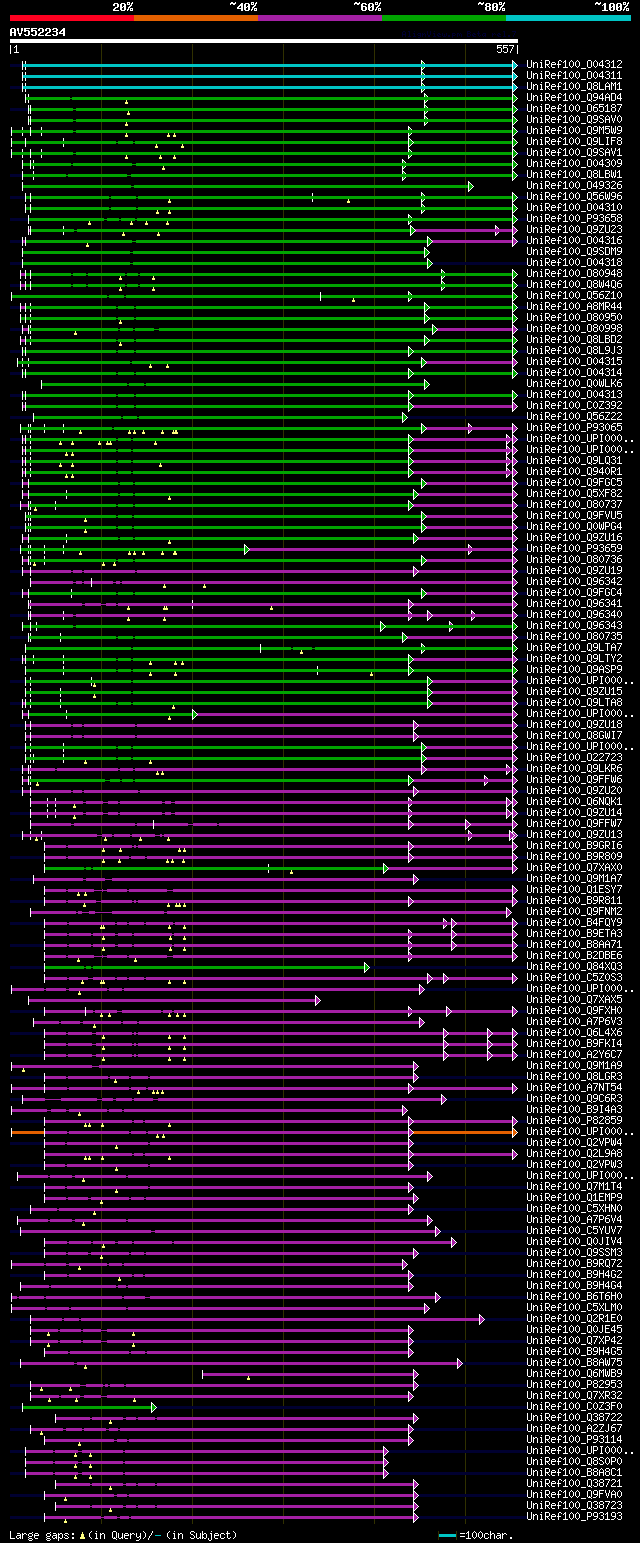The height and width of the screenshot is (1543, 640).
Task: Select hit UniRef100_Q2L9A8
Action: click(574, 1154)
